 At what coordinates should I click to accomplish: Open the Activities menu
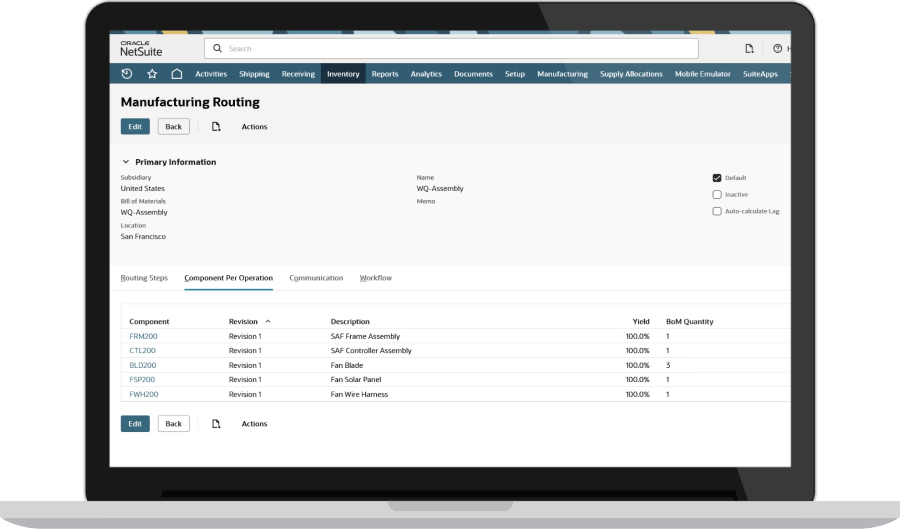tap(211, 73)
